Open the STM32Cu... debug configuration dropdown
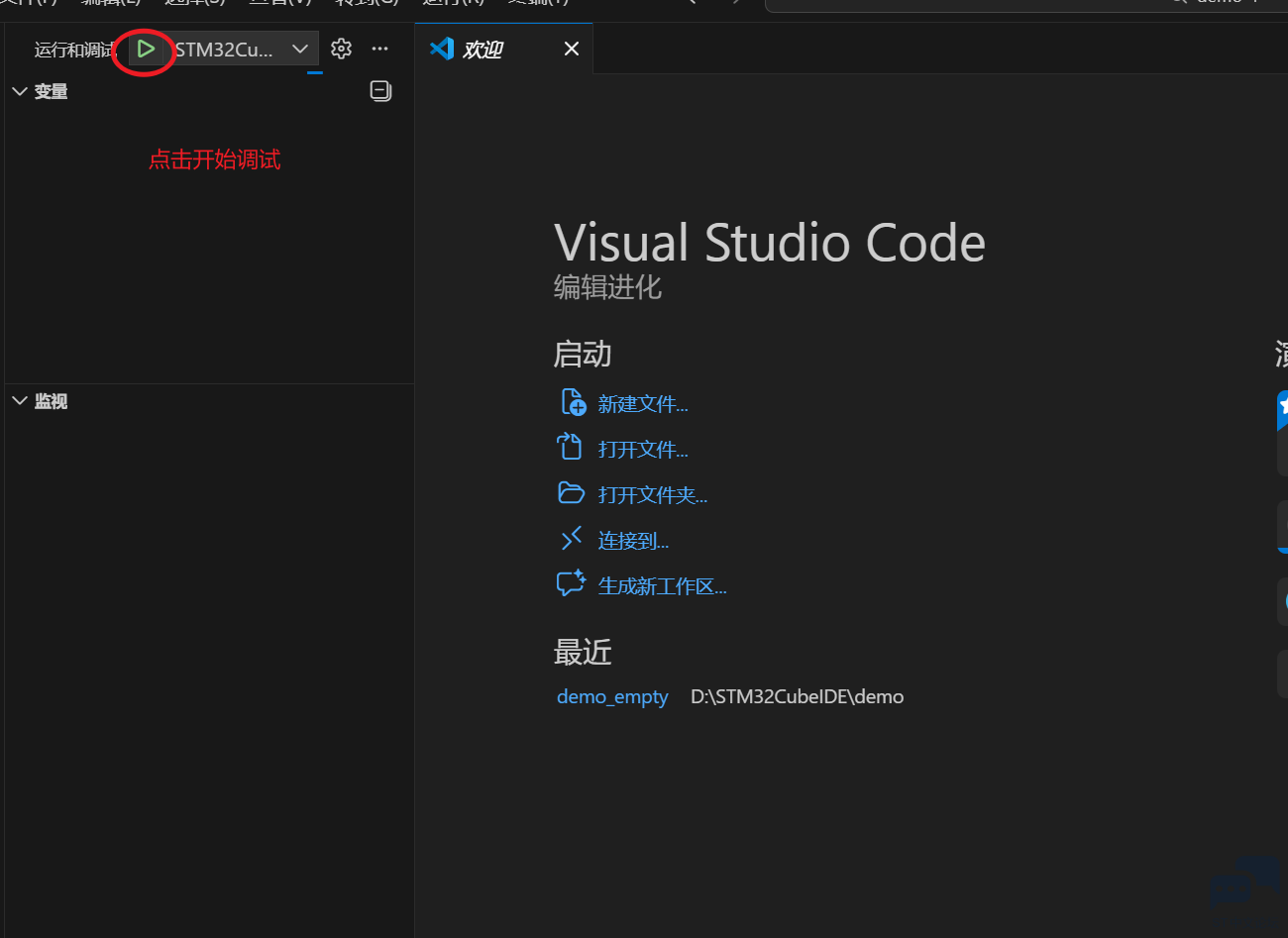The image size is (1288, 938). (246, 49)
